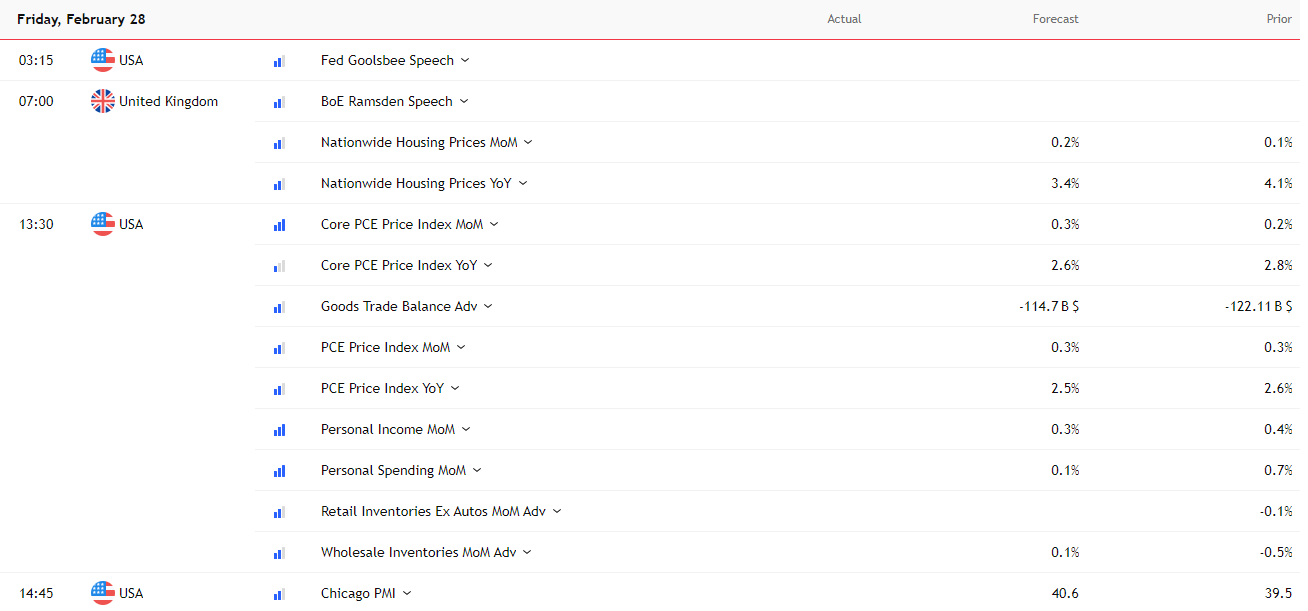The width and height of the screenshot is (1308, 611).
Task: Click the importance icon for Personal Spending MoM
Action: tap(279, 471)
